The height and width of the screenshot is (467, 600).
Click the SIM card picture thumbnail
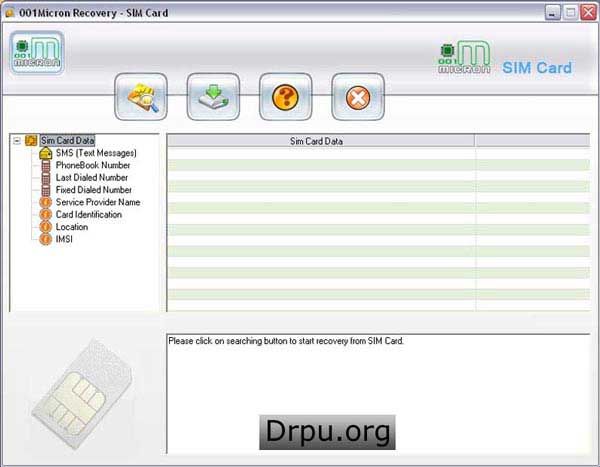pos(82,394)
